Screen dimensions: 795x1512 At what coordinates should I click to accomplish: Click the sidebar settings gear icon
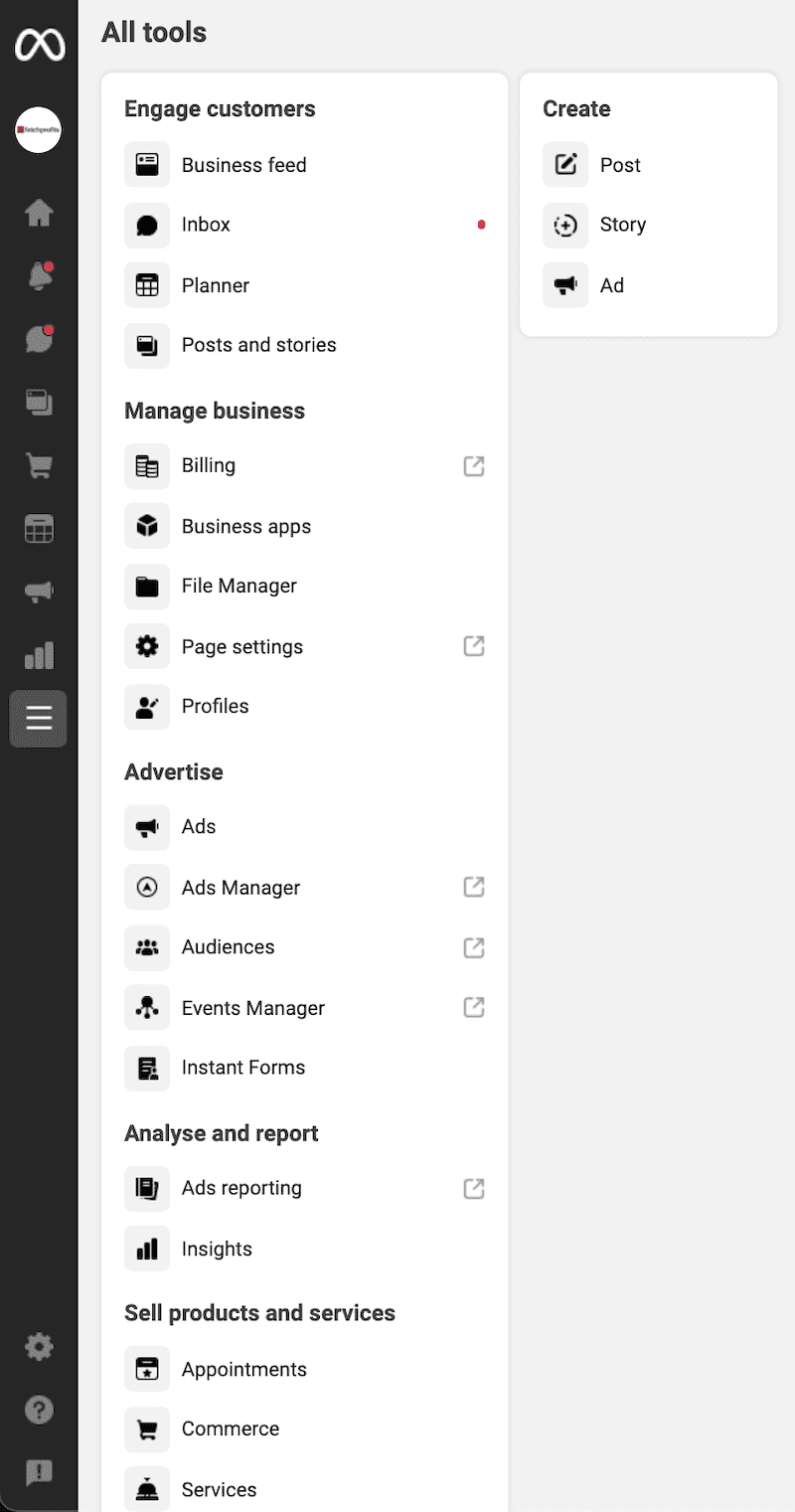tap(39, 1347)
